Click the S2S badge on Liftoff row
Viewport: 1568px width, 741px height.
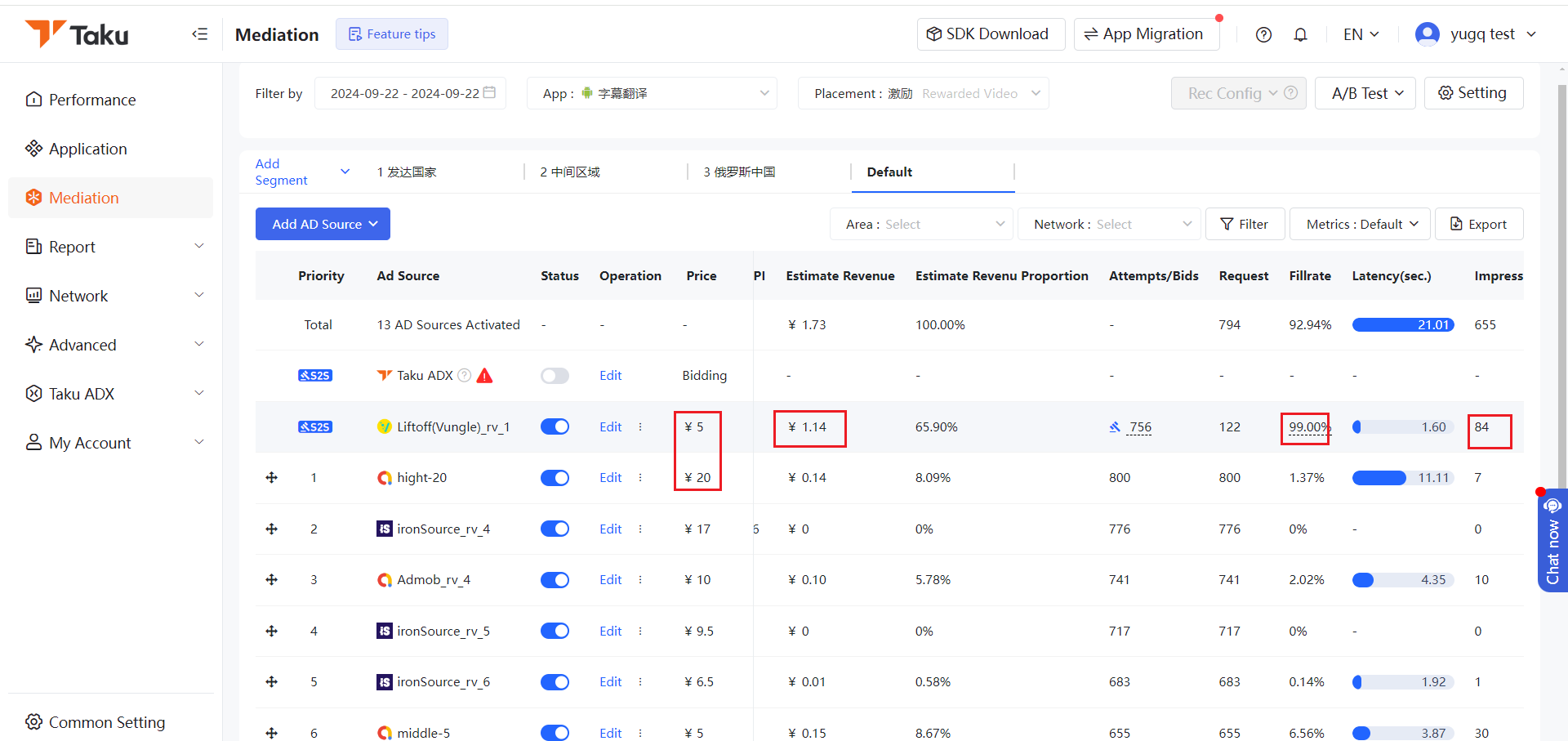coord(315,427)
